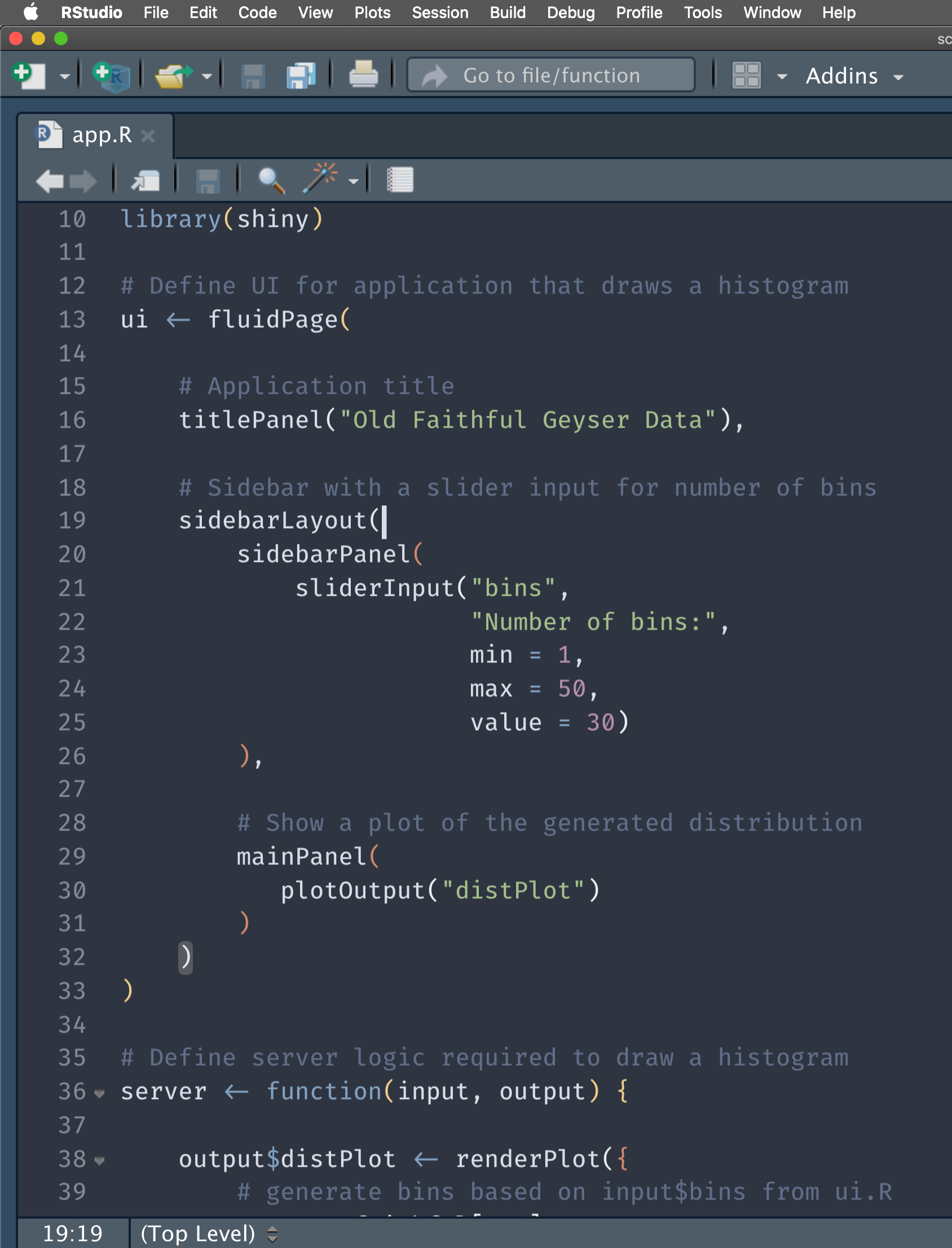Image resolution: width=952 pixels, height=1248 pixels.
Task: Click the Show in New Window icon
Action: point(145,181)
